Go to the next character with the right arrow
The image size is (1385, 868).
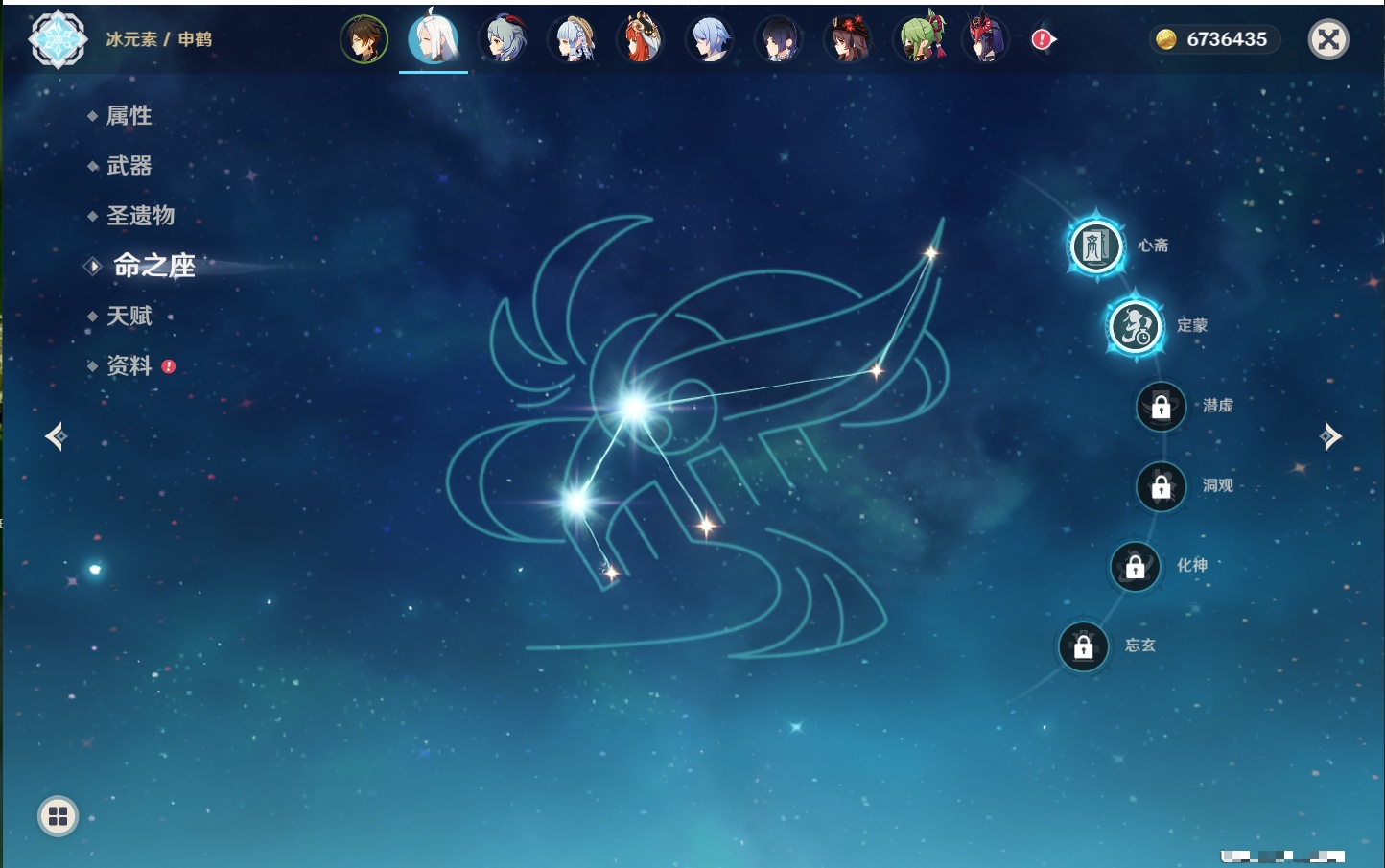1330,436
